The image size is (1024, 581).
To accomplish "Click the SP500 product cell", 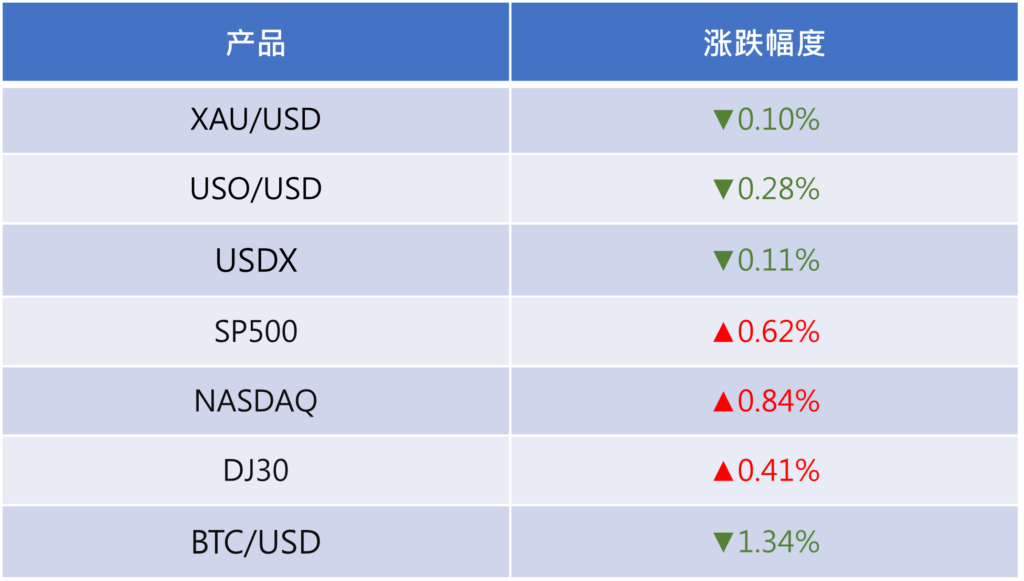I will point(256,332).
